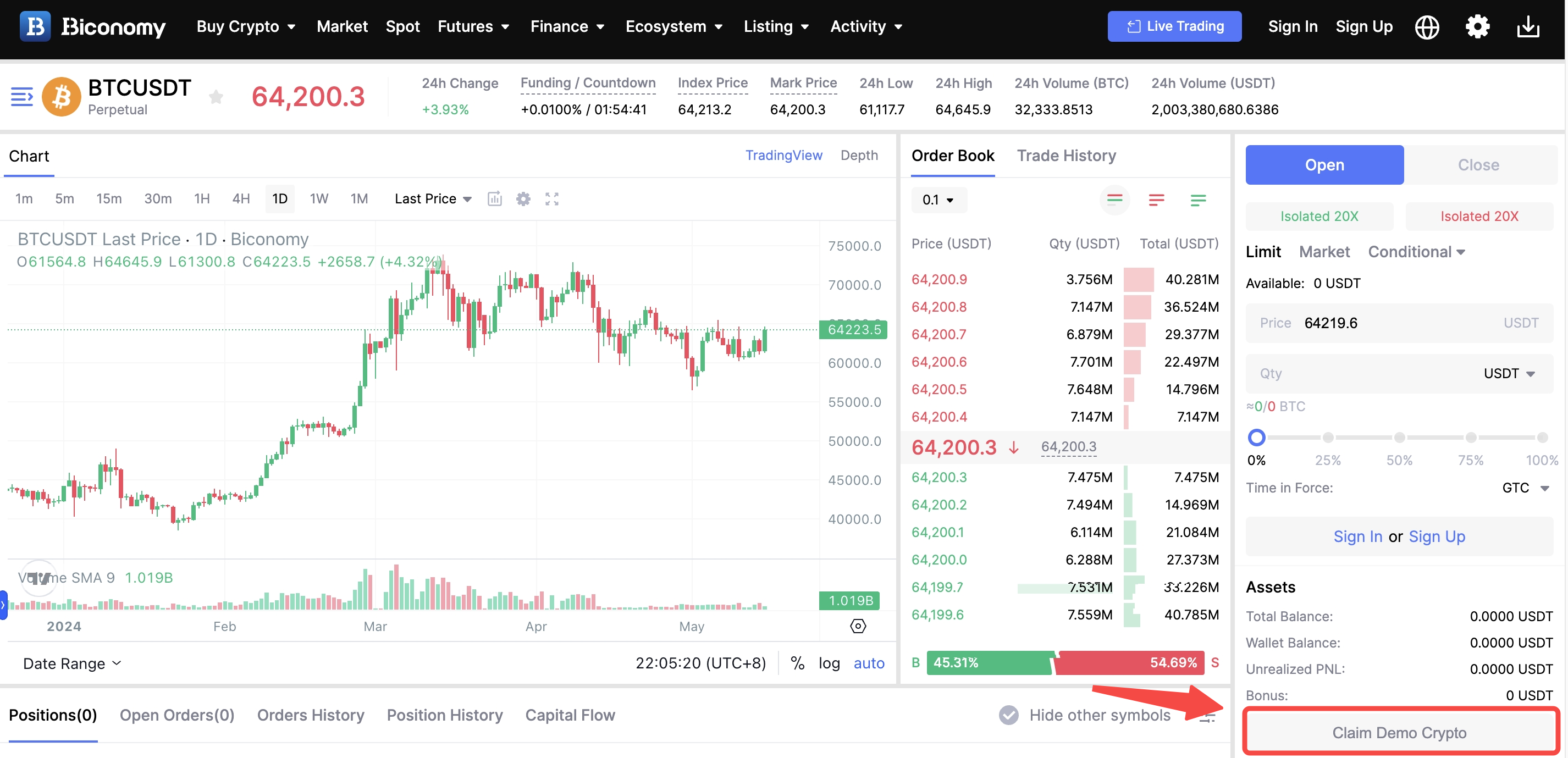Open the order book 0.1 precision dropdown
Viewport: 1568px width, 758px height.
coord(938,200)
